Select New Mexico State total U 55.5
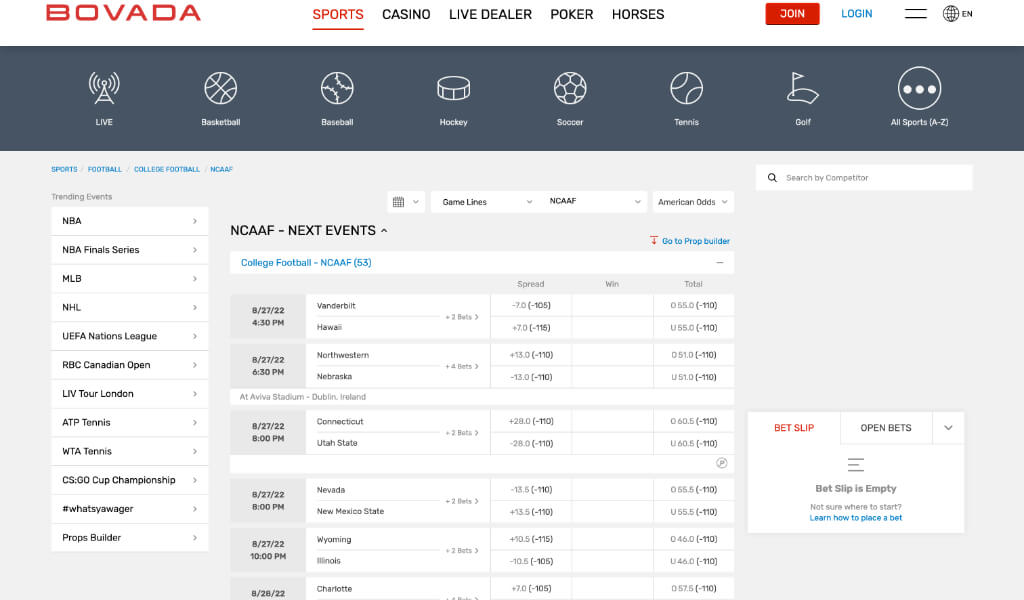The image size is (1024, 600). tap(694, 512)
